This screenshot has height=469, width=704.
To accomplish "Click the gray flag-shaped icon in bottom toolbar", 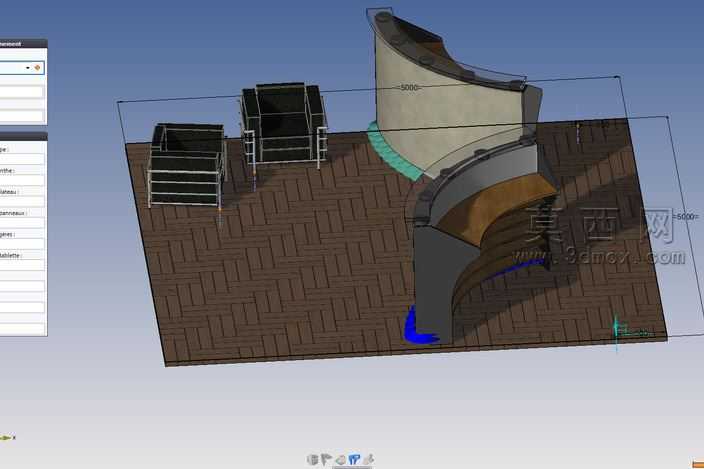I will pos(326,459).
